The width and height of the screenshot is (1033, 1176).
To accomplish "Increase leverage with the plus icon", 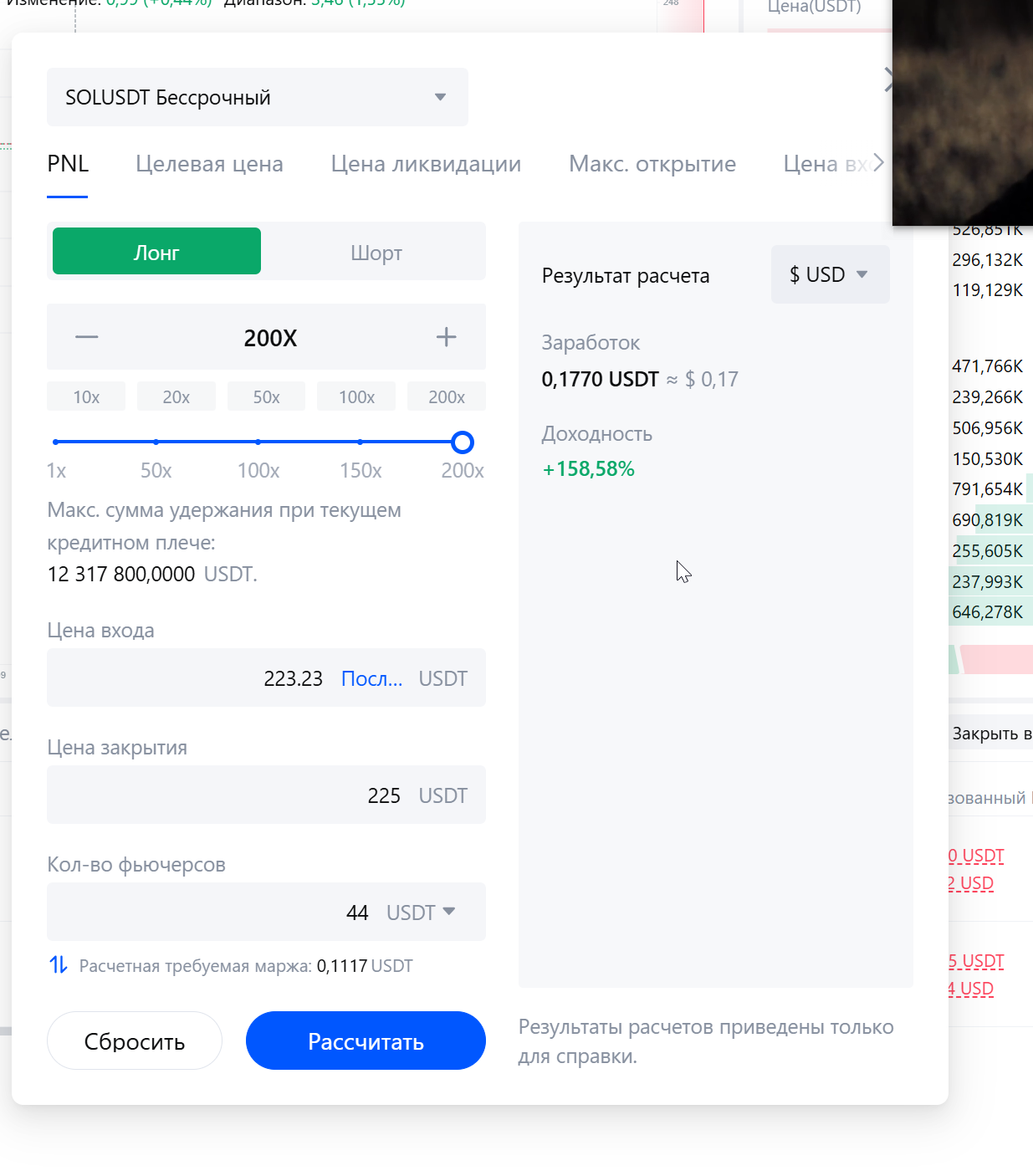I will [x=446, y=337].
